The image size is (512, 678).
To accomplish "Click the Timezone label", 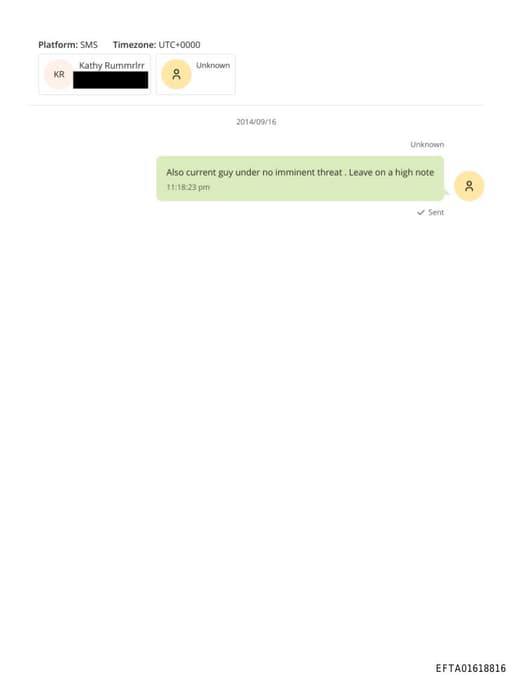I will click(x=134, y=45).
